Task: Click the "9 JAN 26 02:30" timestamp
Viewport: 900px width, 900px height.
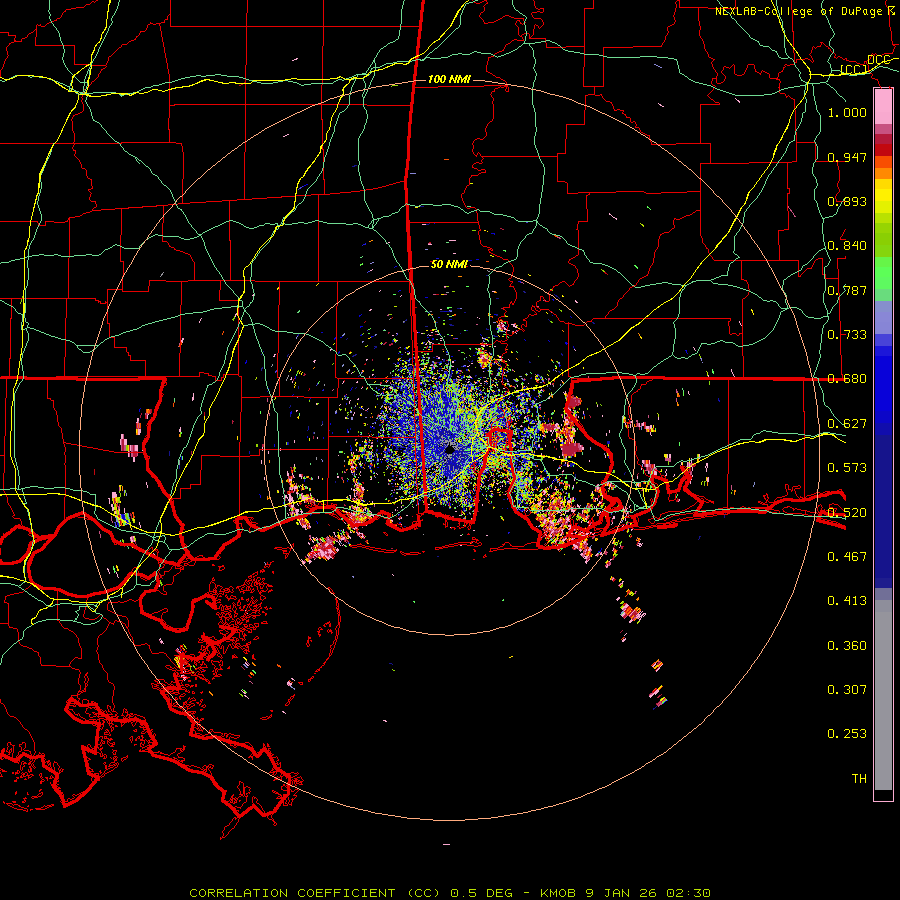Action: (648, 893)
